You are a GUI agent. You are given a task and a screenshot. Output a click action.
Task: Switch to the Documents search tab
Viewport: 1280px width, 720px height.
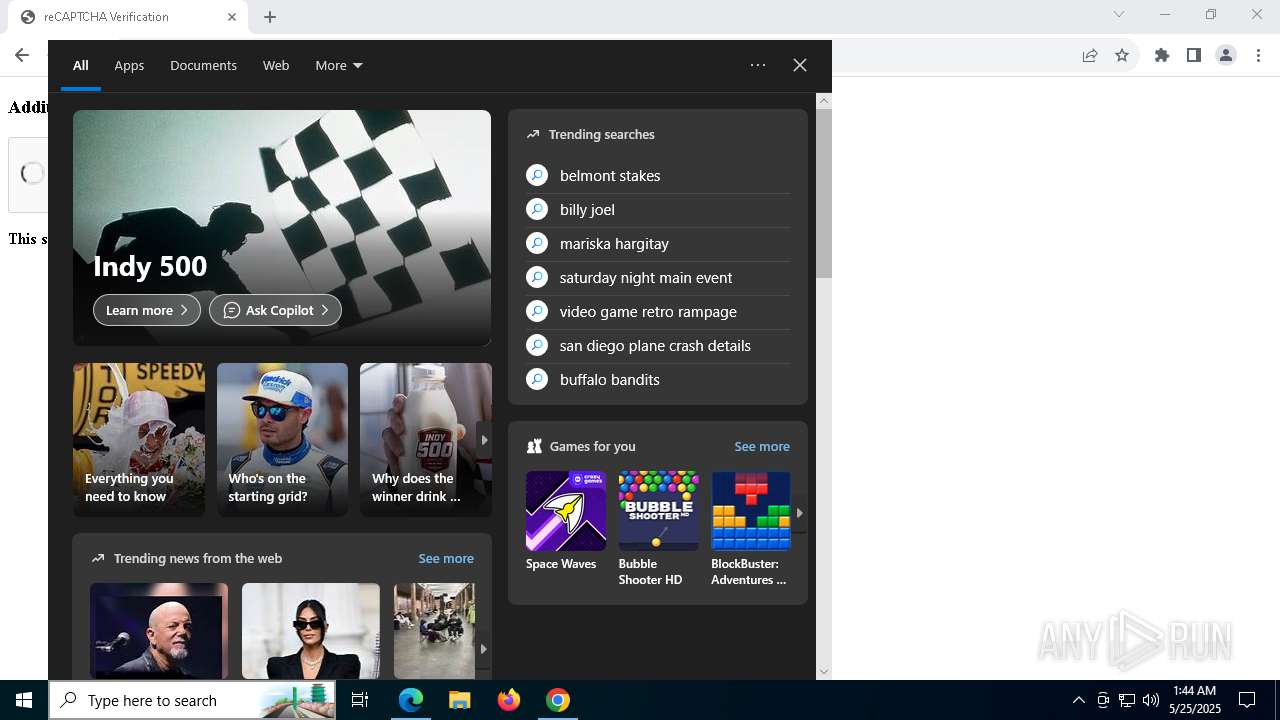click(203, 65)
